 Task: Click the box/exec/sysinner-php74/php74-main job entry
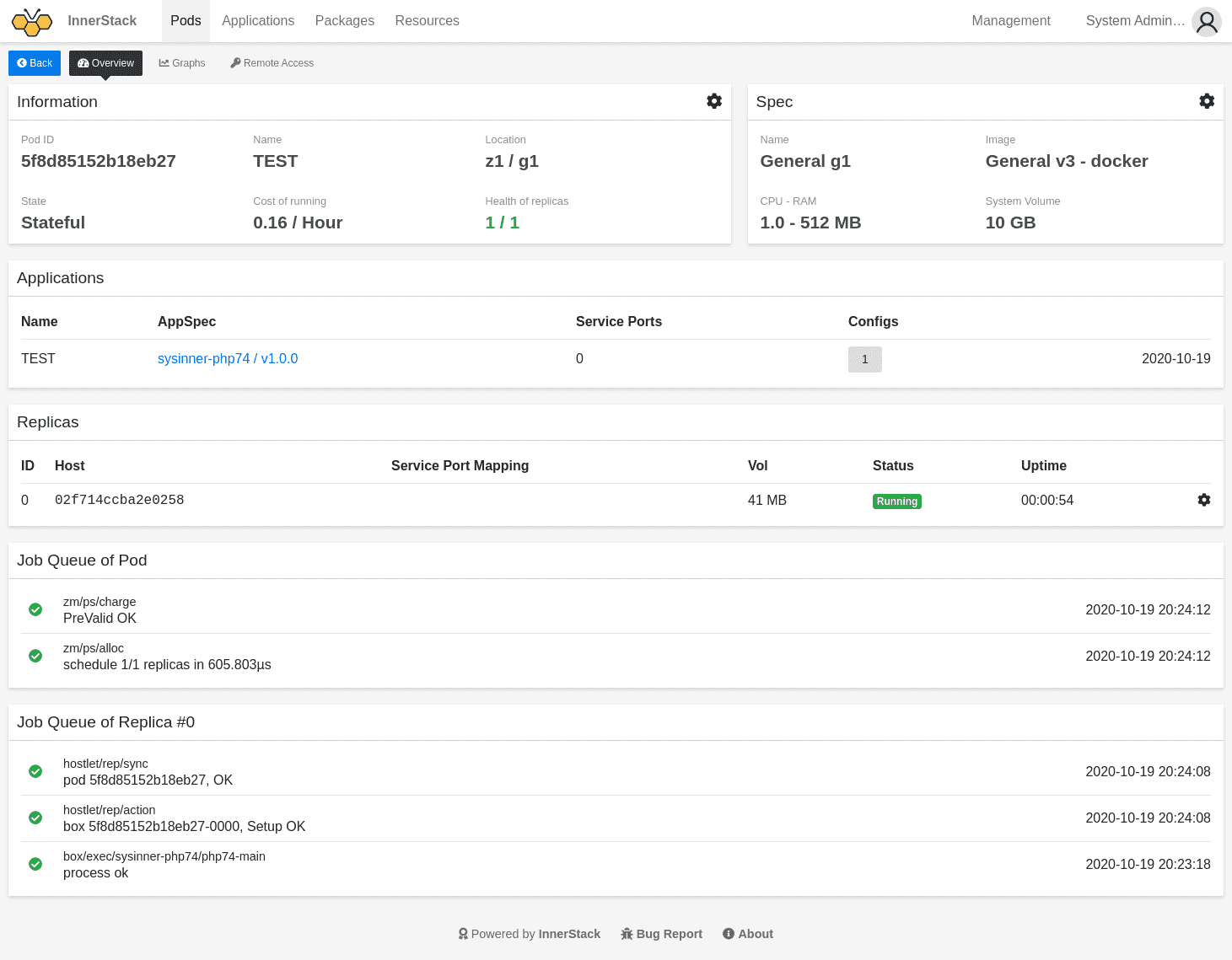pyautogui.click(x=616, y=865)
